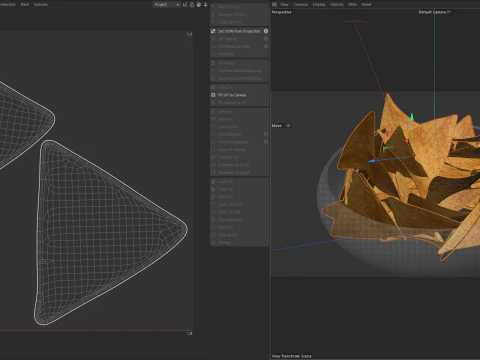
Task: Open the Paint menu in UV editor
Action: click(25, 4)
